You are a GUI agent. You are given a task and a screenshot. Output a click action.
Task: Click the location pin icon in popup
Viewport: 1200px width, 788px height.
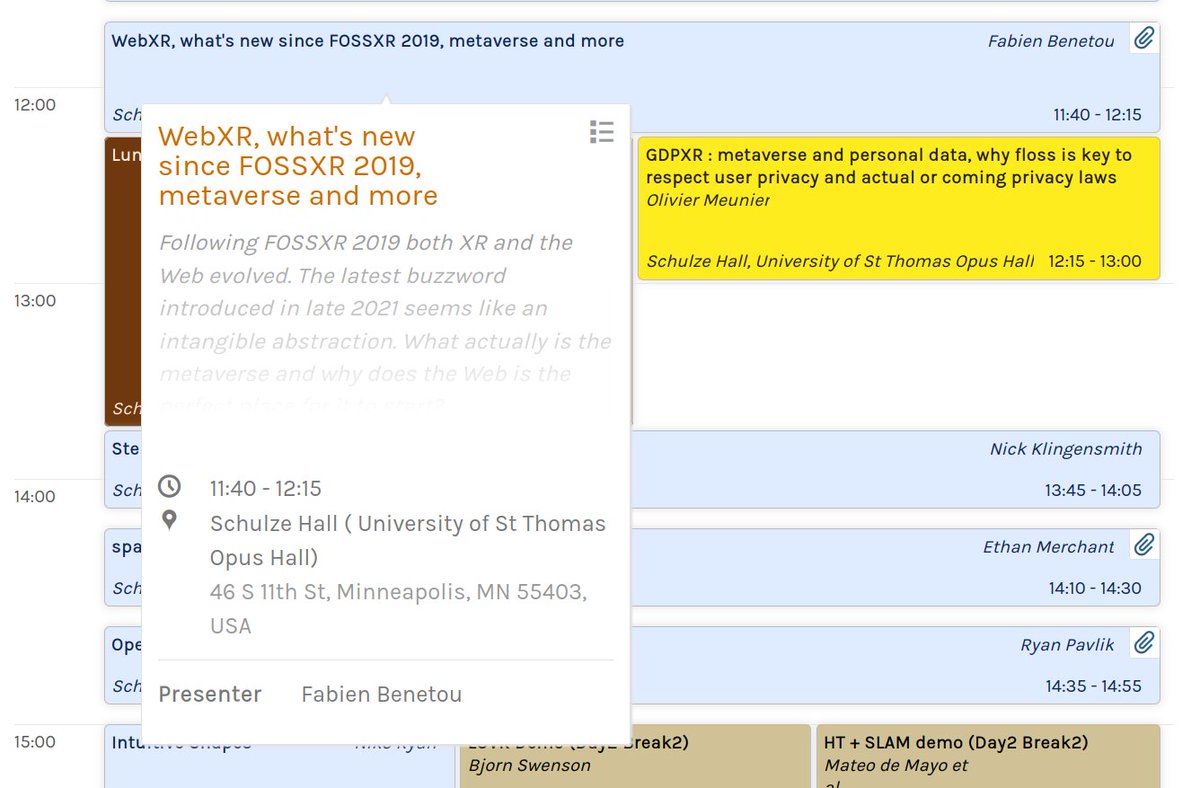tap(170, 520)
